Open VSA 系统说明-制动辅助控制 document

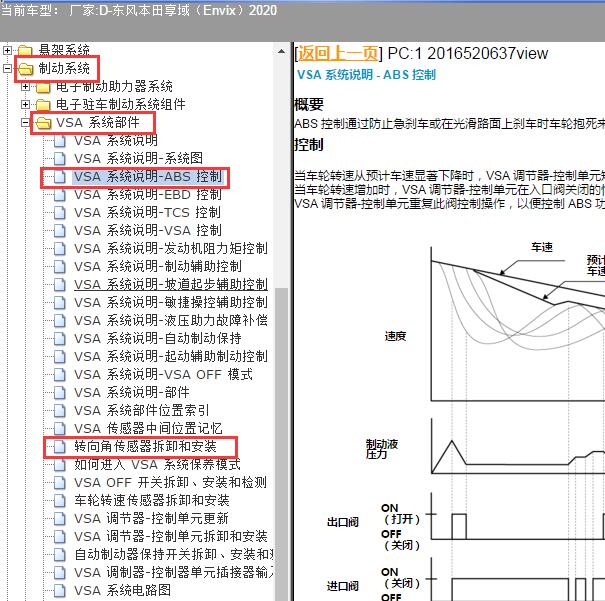(158, 267)
